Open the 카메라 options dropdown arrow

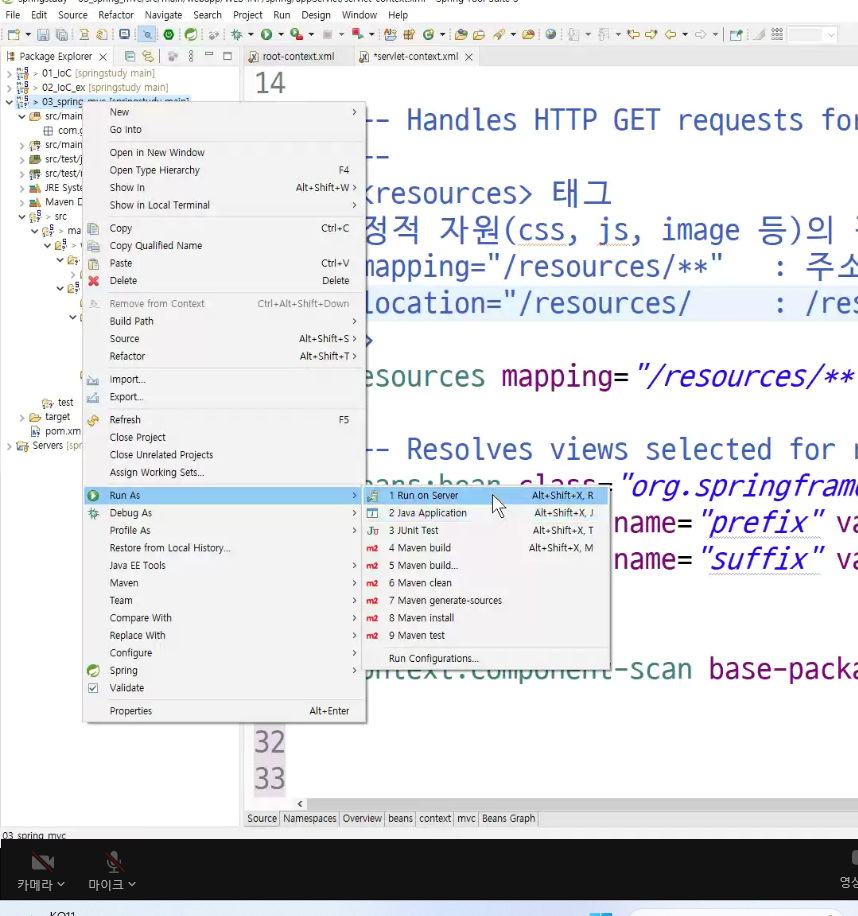tap(61, 884)
